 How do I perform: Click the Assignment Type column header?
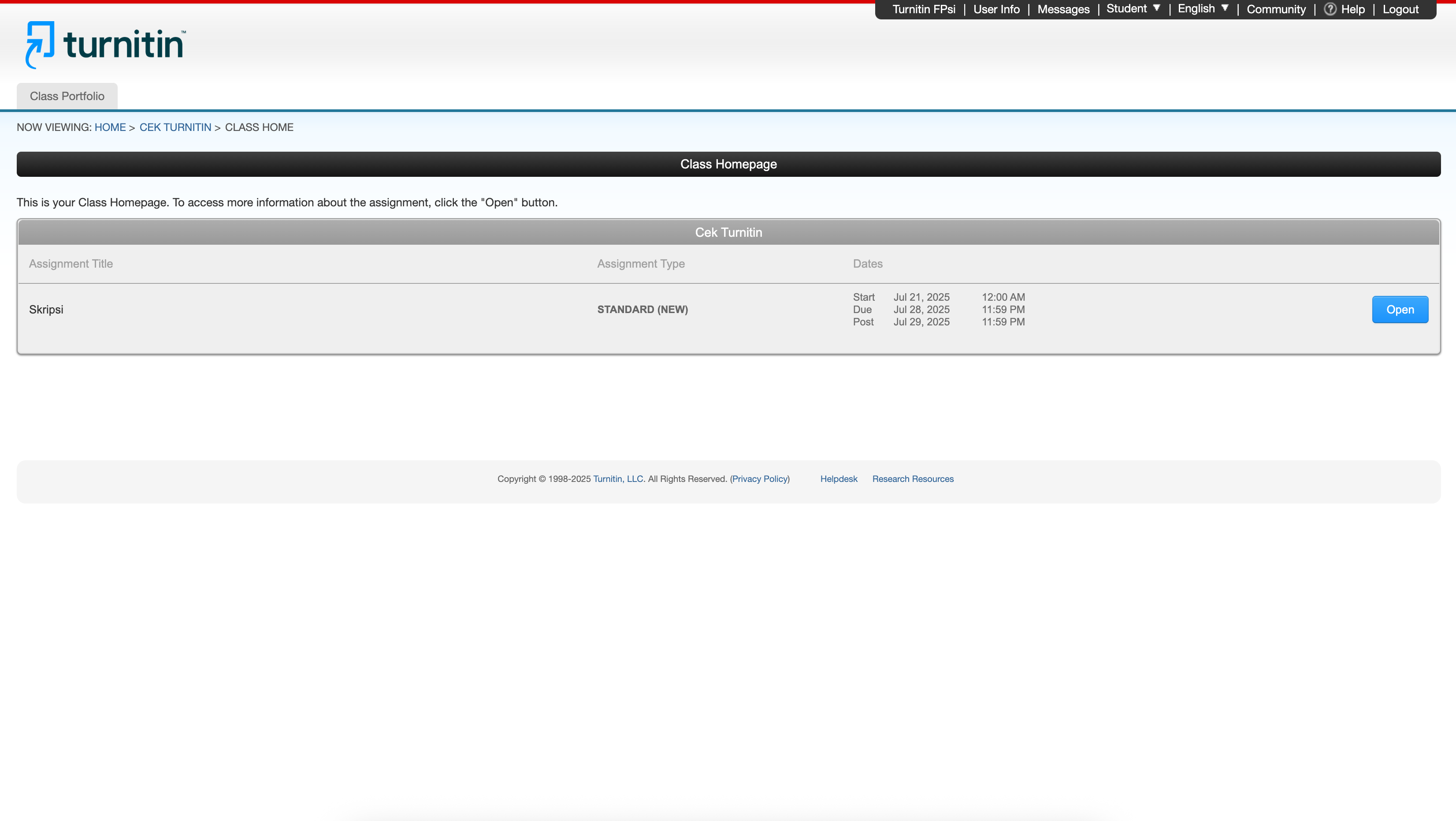(640, 264)
